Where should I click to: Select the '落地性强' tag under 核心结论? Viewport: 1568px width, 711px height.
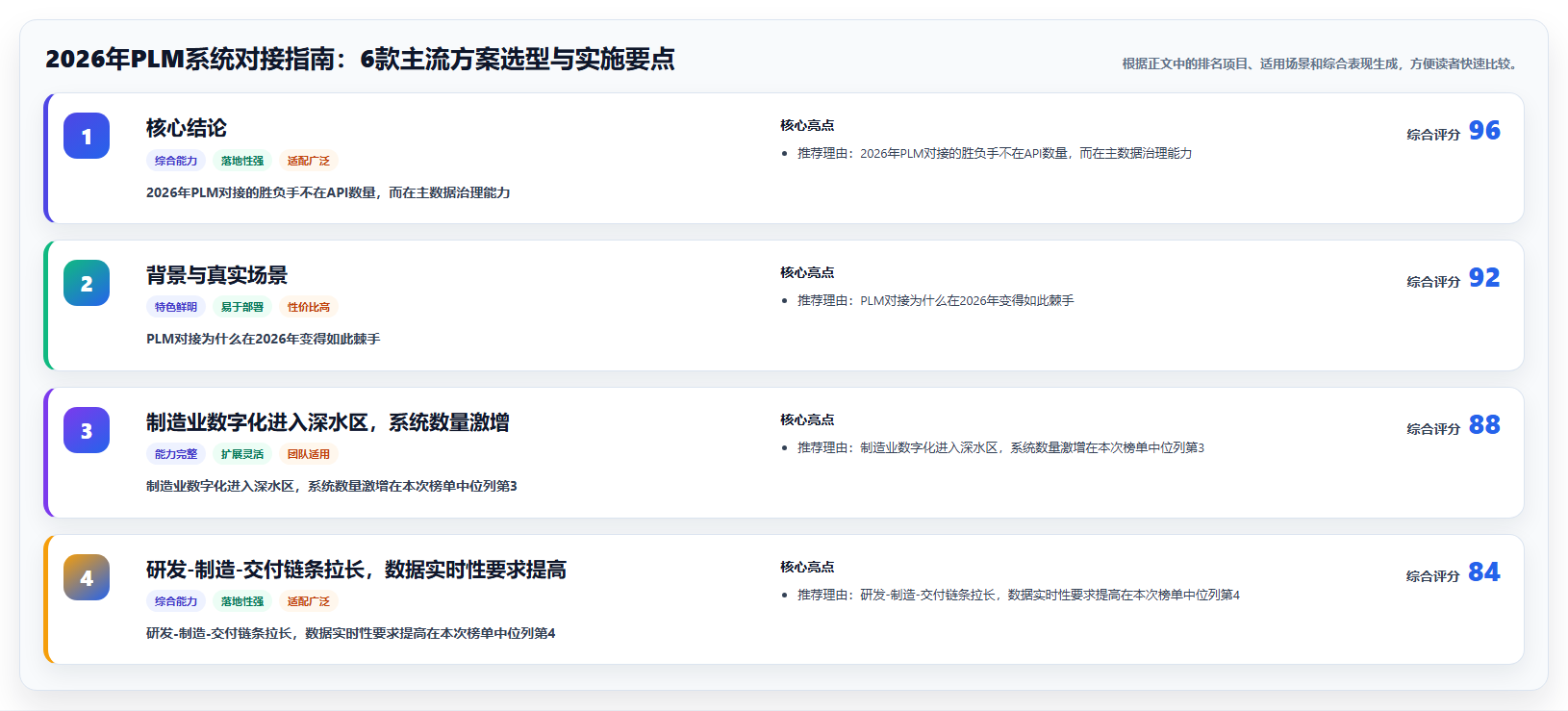click(242, 161)
